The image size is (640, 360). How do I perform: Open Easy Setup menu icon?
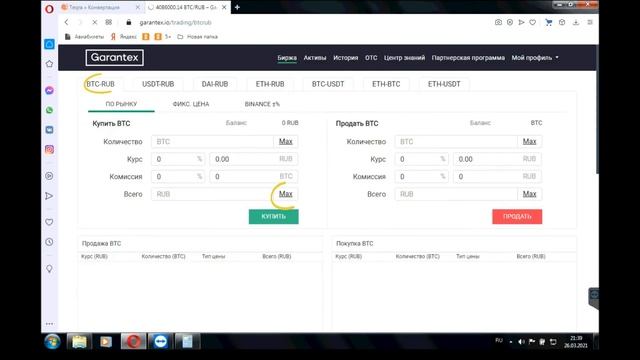click(590, 22)
